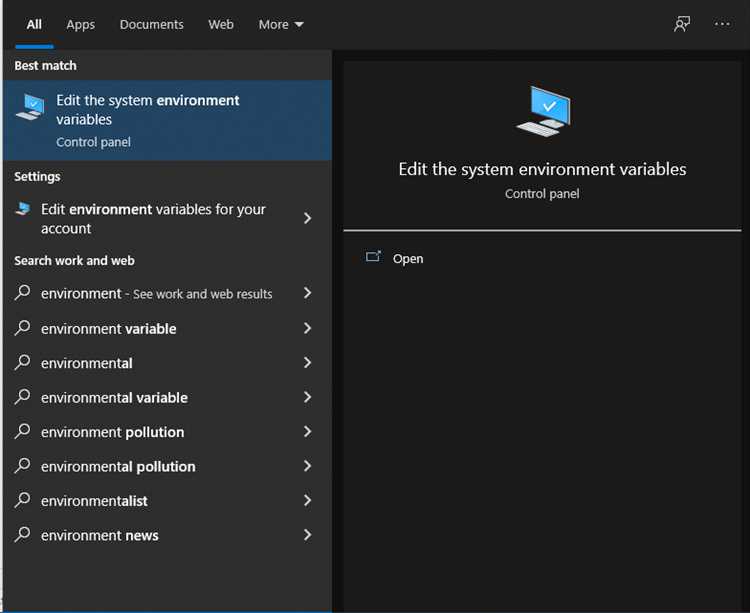Expand chevron for the environmental suggestion
750x613 pixels.
click(x=308, y=363)
